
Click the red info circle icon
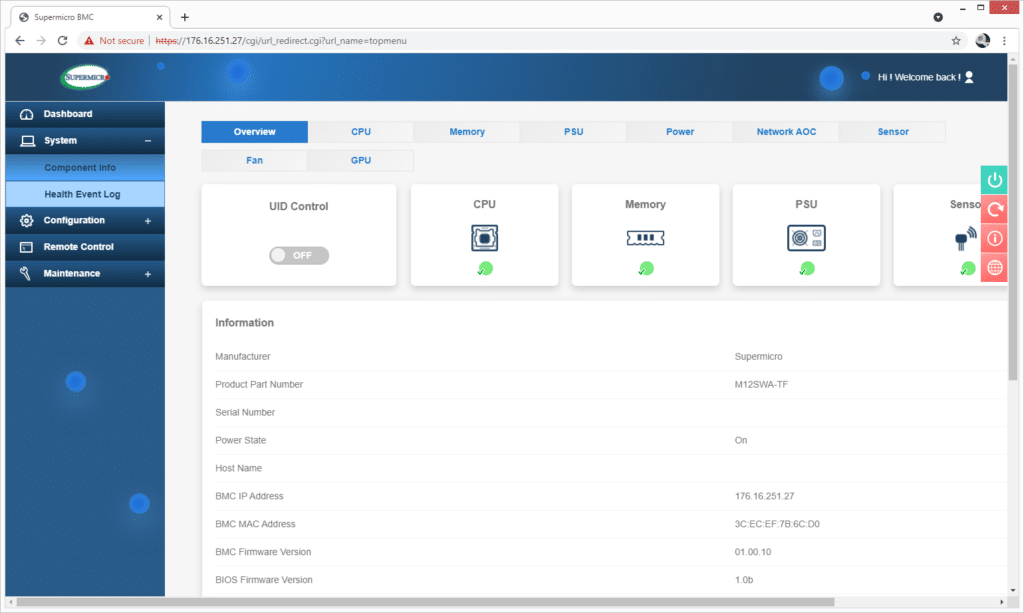(x=994, y=238)
